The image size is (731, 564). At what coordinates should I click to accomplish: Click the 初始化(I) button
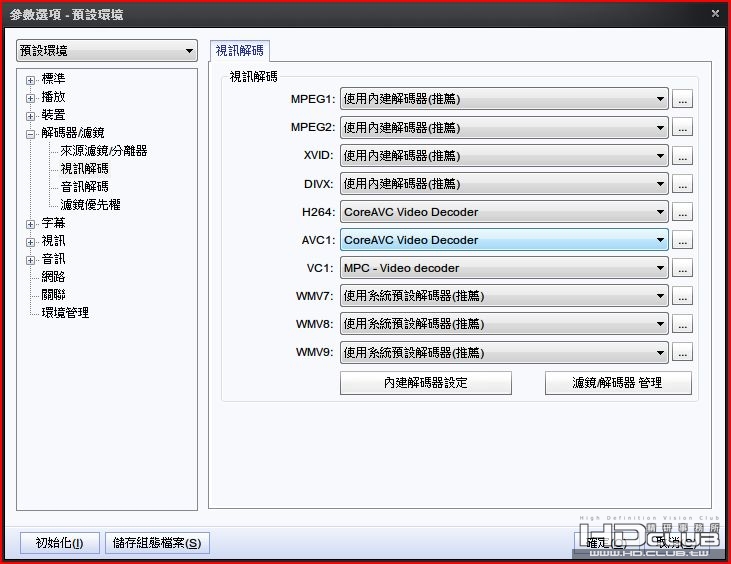pyautogui.click(x=60, y=543)
